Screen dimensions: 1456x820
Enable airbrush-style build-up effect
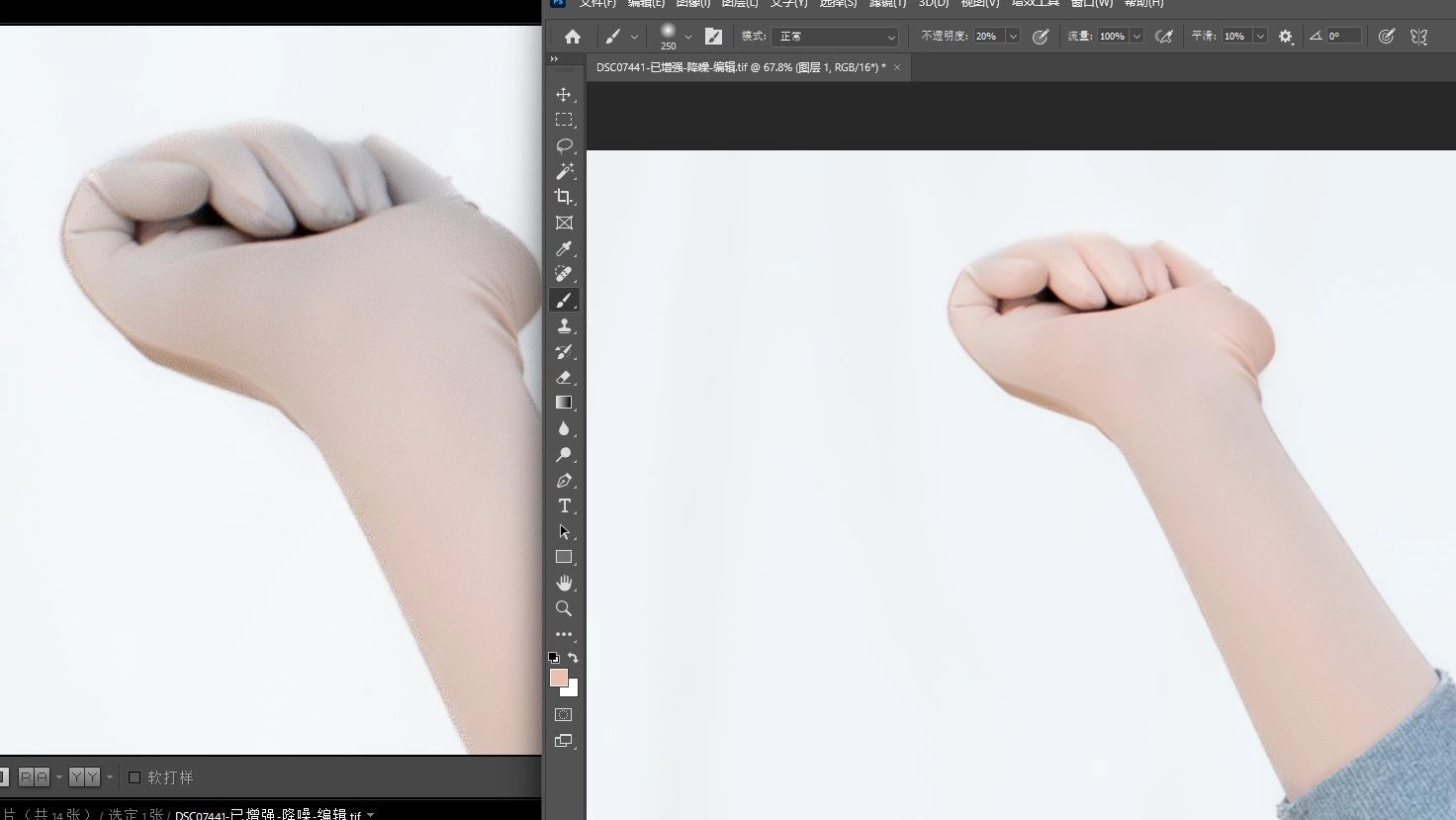pos(1164,37)
